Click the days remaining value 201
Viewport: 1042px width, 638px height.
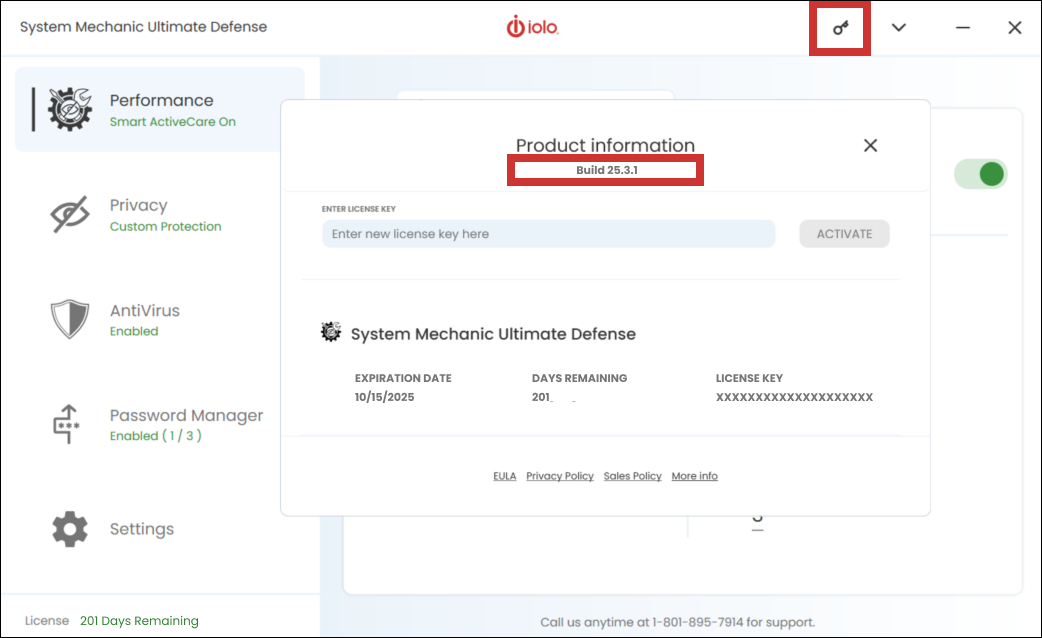point(542,397)
